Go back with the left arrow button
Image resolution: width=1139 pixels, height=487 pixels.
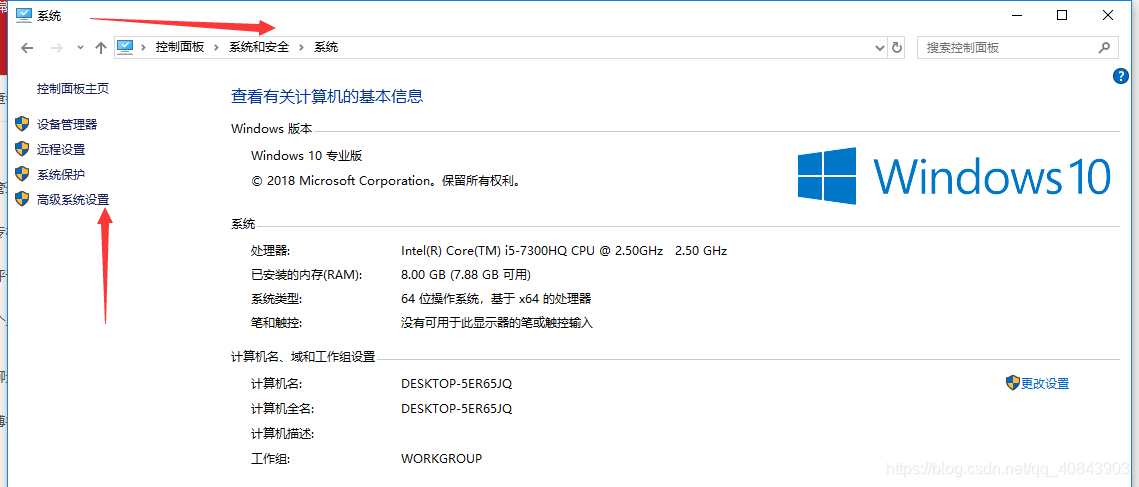[x=28, y=48]
